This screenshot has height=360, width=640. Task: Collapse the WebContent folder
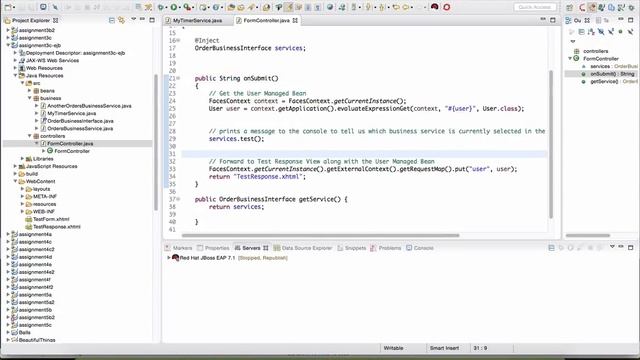[x=16, y=181]
